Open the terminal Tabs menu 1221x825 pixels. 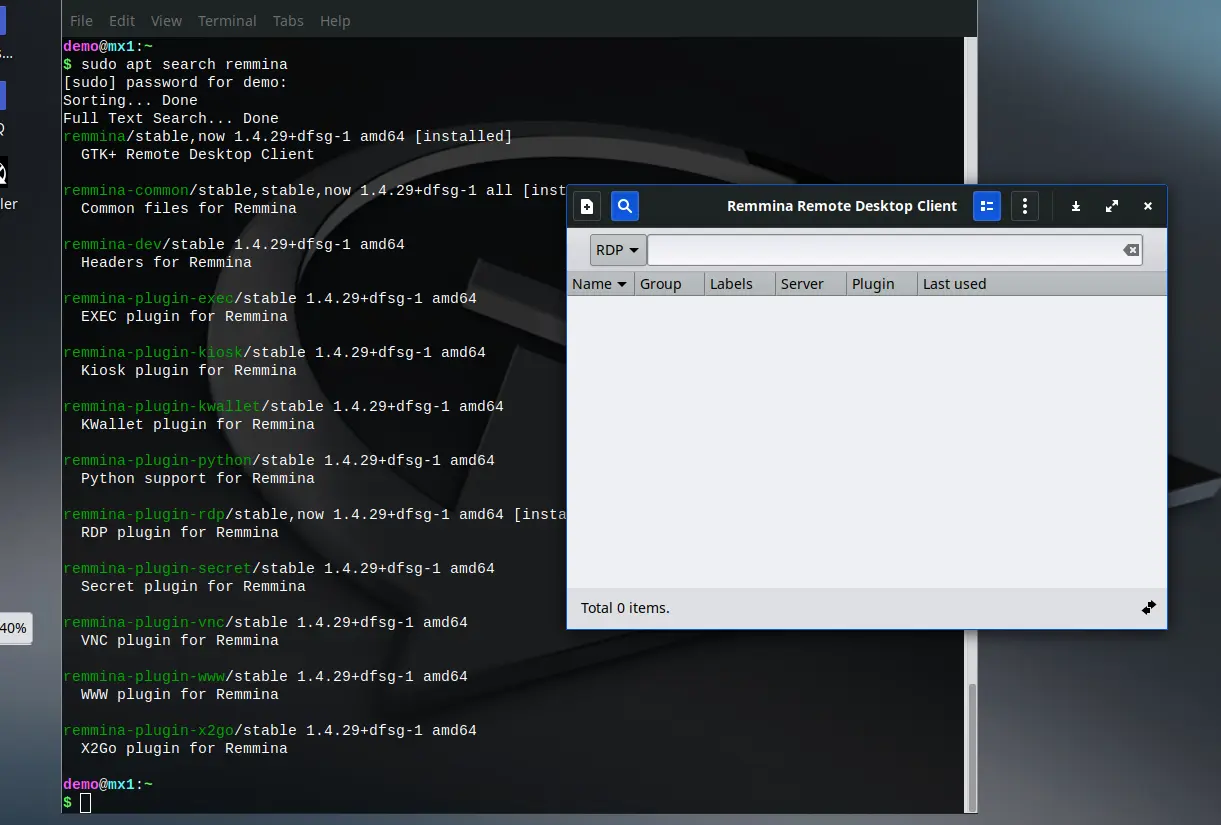coord(288,21)
